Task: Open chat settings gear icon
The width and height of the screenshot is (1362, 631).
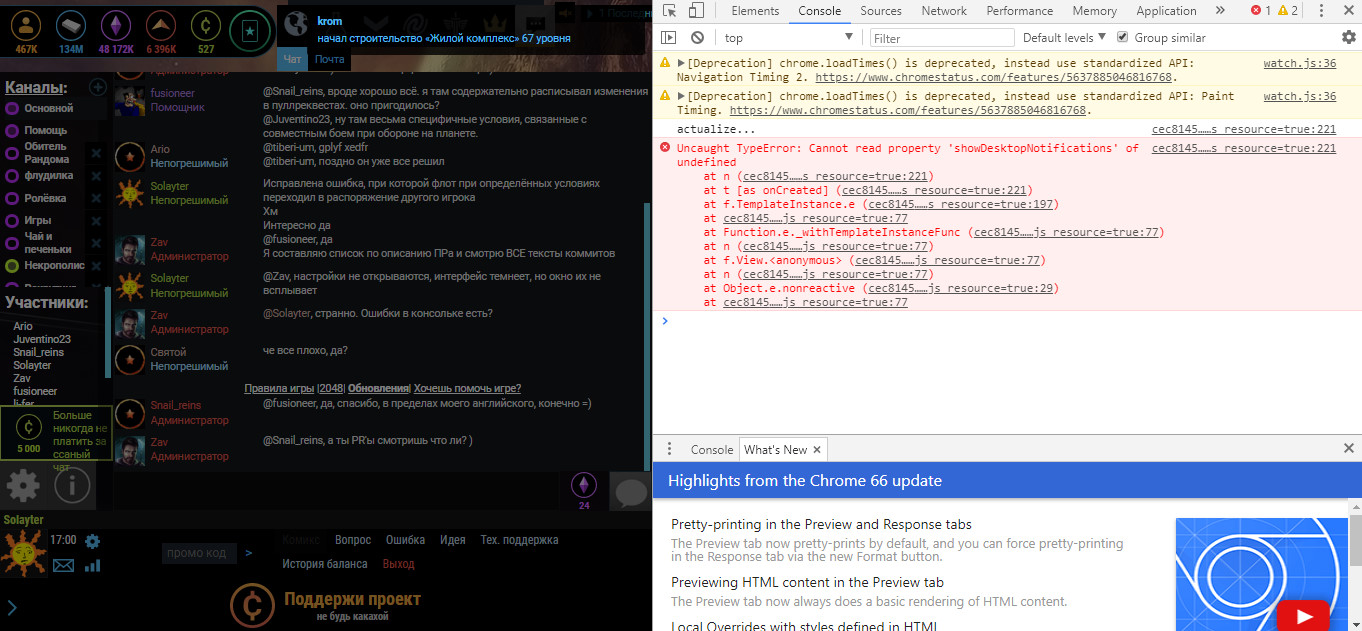Action: click(x=23, y=486)
